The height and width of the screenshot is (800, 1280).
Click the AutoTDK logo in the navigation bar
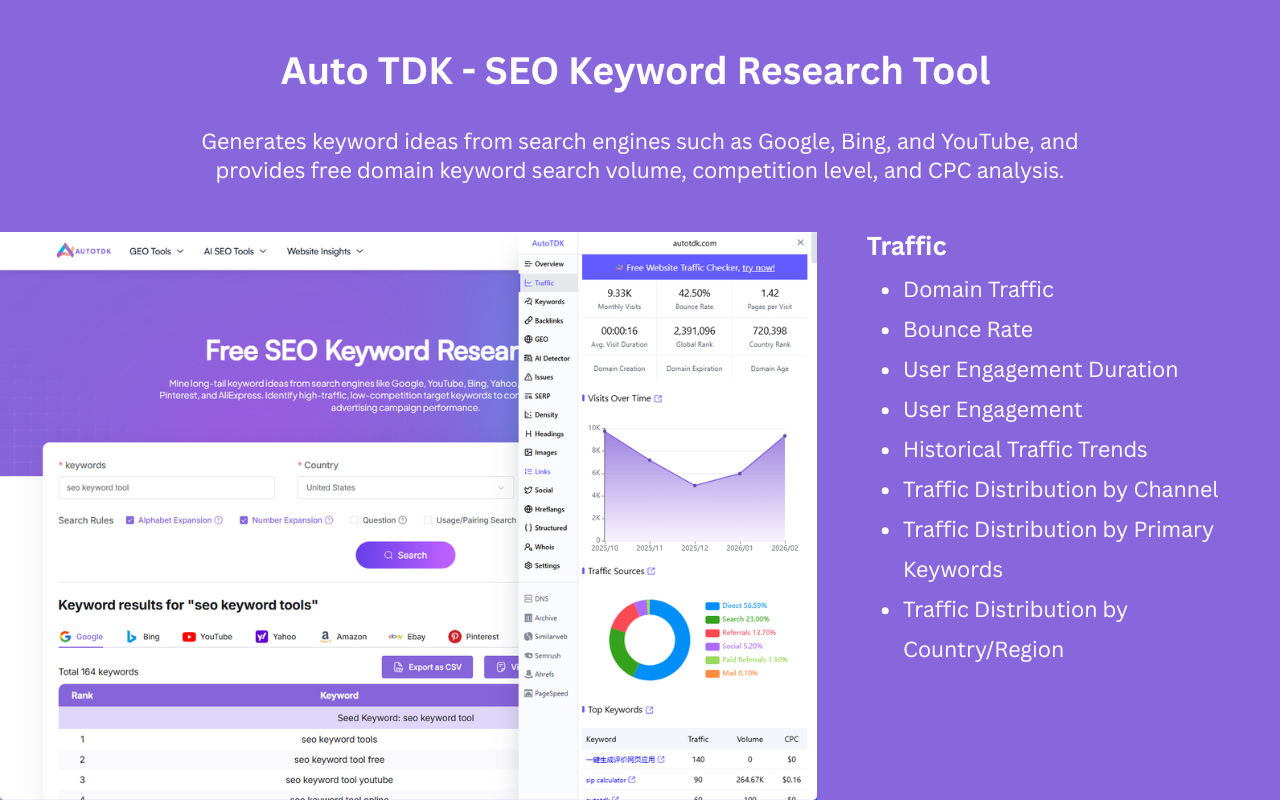(x=84, y=250)
